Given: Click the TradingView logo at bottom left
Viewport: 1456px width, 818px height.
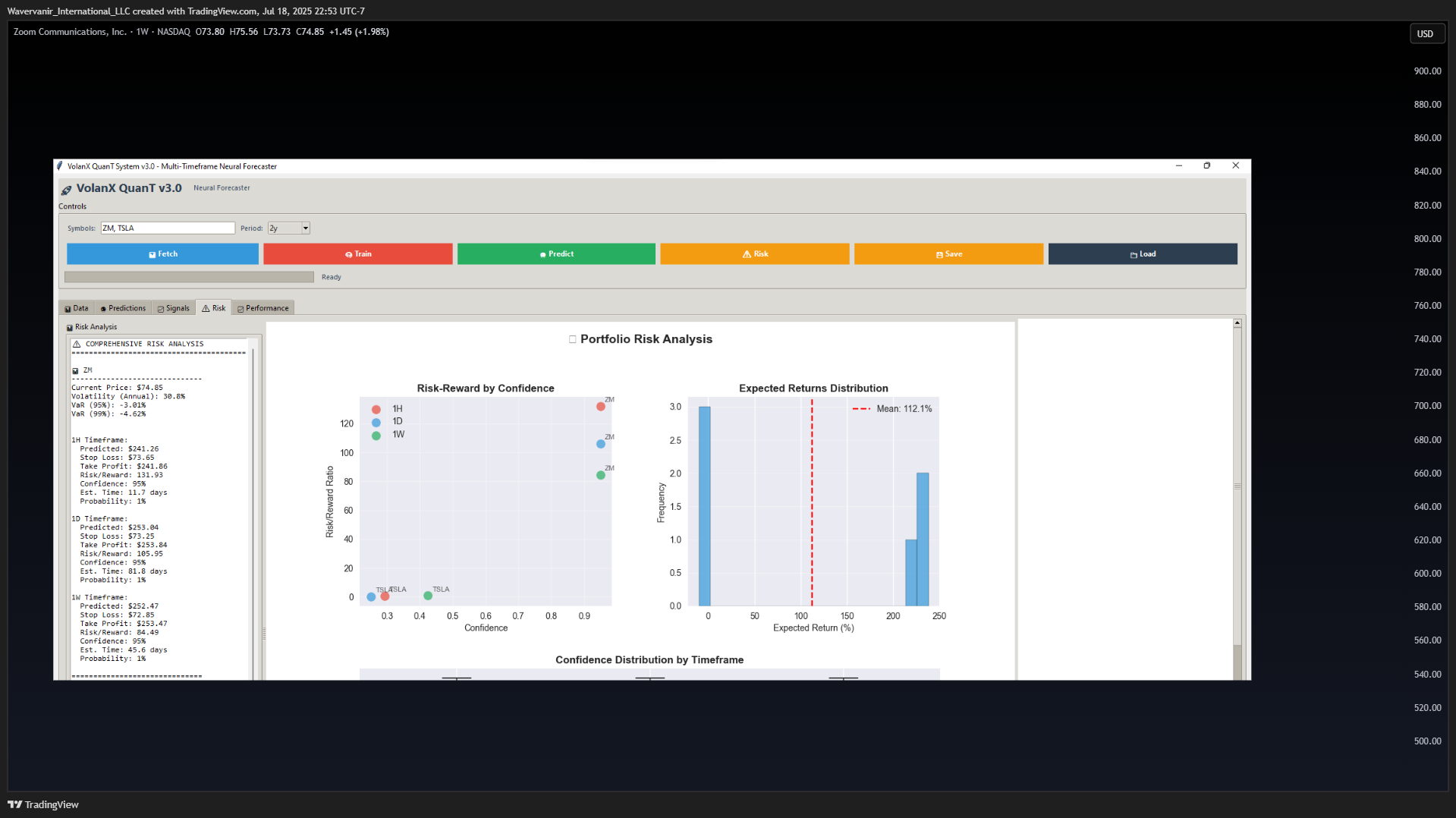Looking at the screenshot, I should coord(43,805).
